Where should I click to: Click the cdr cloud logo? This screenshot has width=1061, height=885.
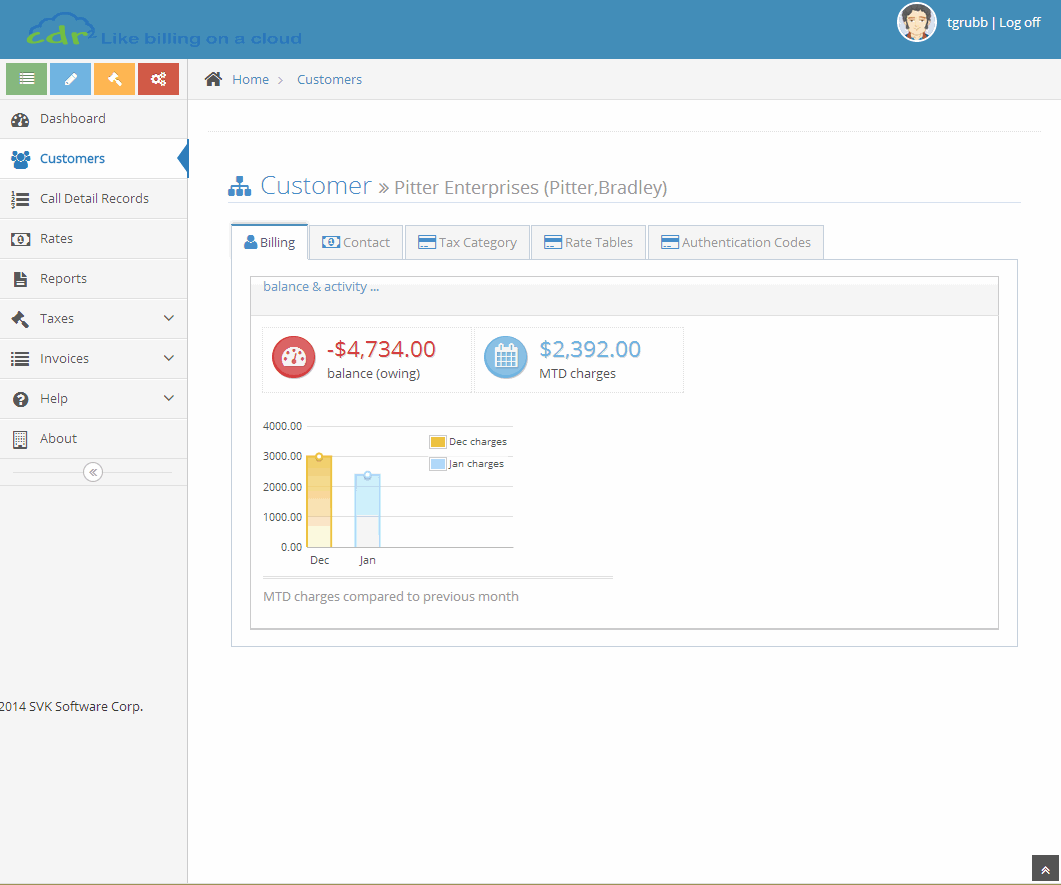pos(61,29)
